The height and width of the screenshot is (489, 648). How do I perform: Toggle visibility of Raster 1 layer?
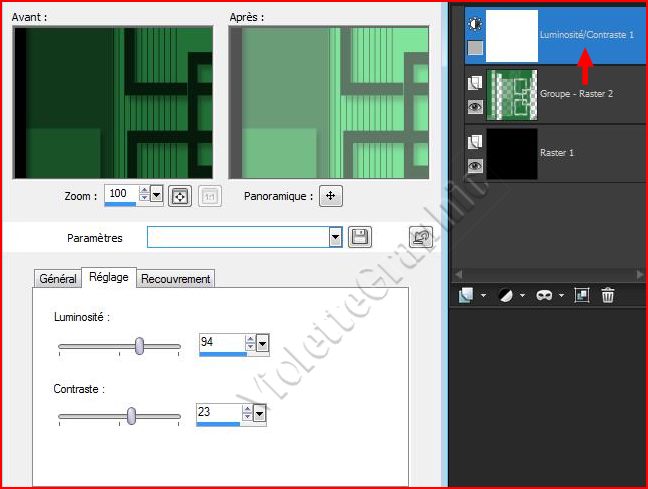[475, 166]
